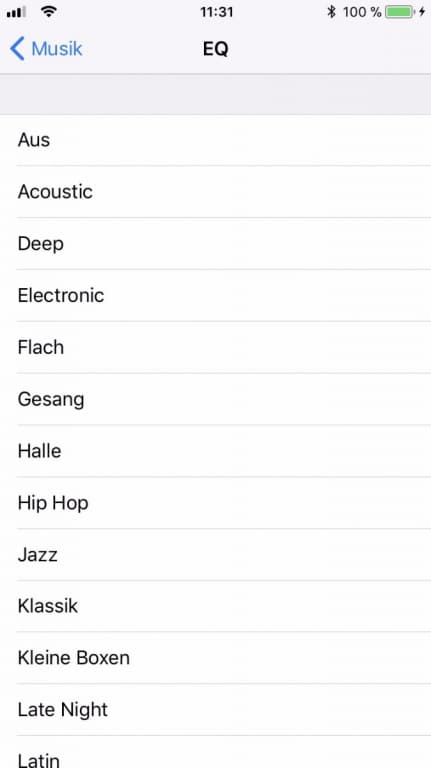Select the Deep equalizer preset
431x768 pixels.
[x=216, y=244]
